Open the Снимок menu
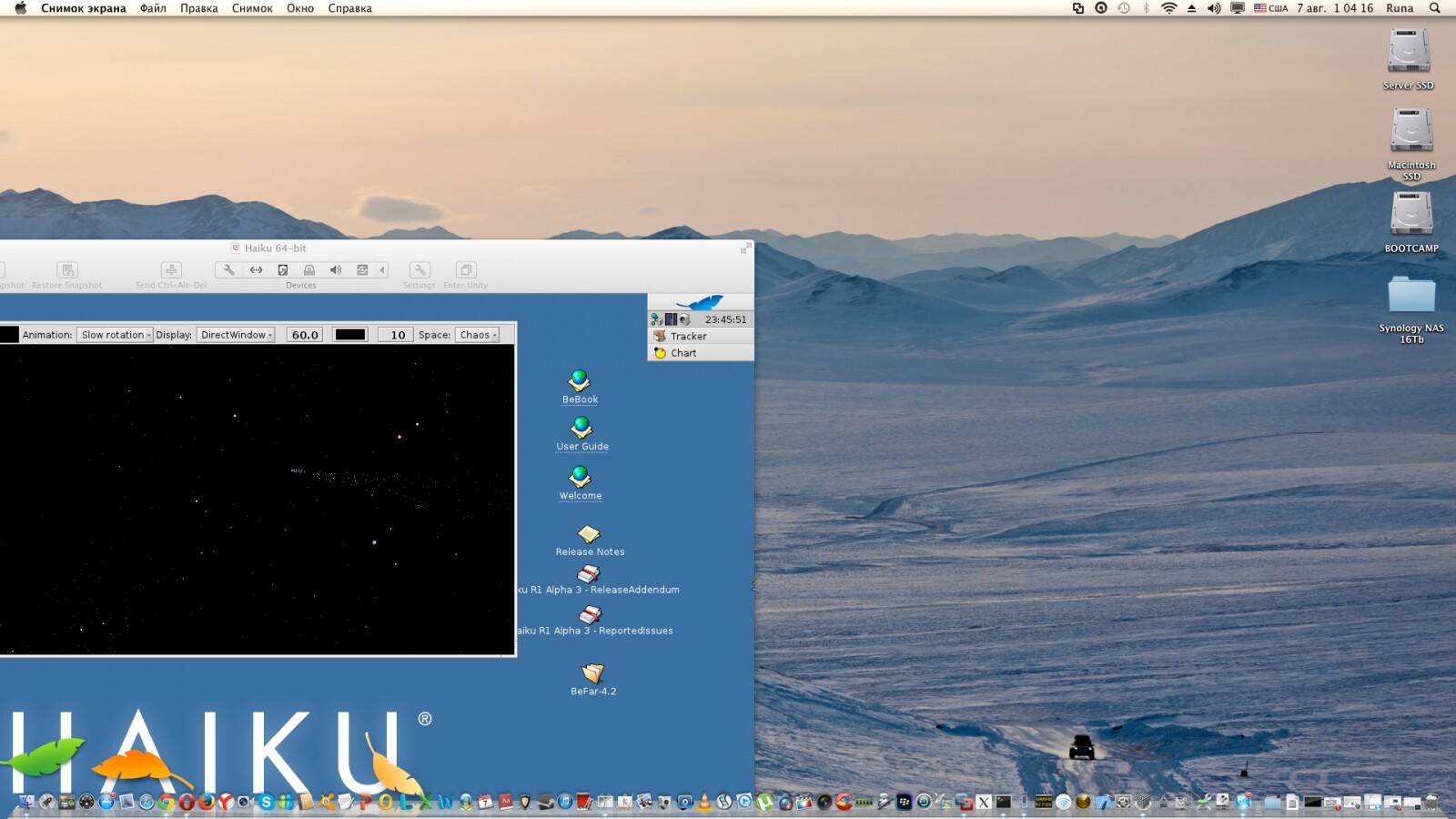Screen dimensions: 1456x819 (252, 8)
